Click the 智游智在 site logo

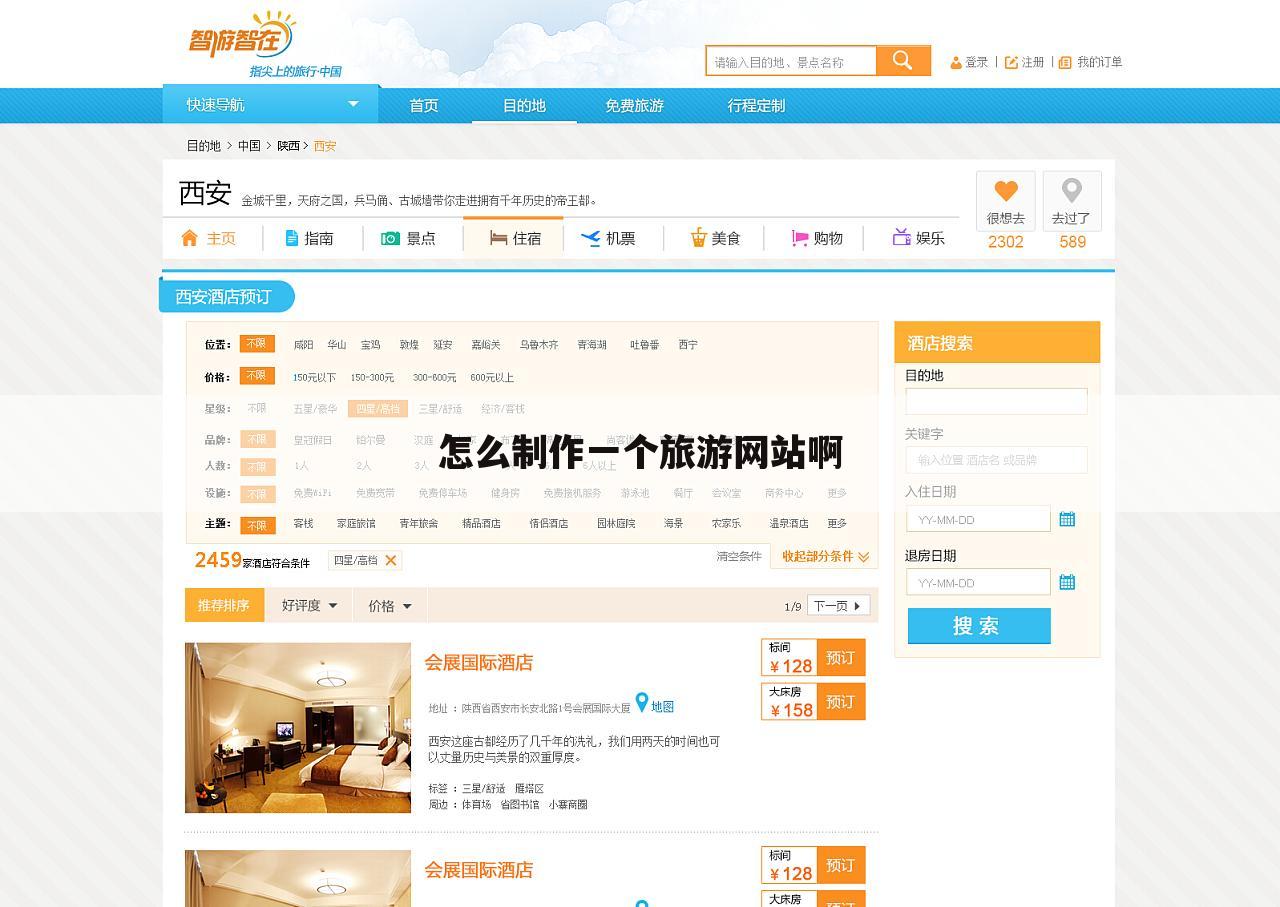pyautogui.click(x=243, y=36)
